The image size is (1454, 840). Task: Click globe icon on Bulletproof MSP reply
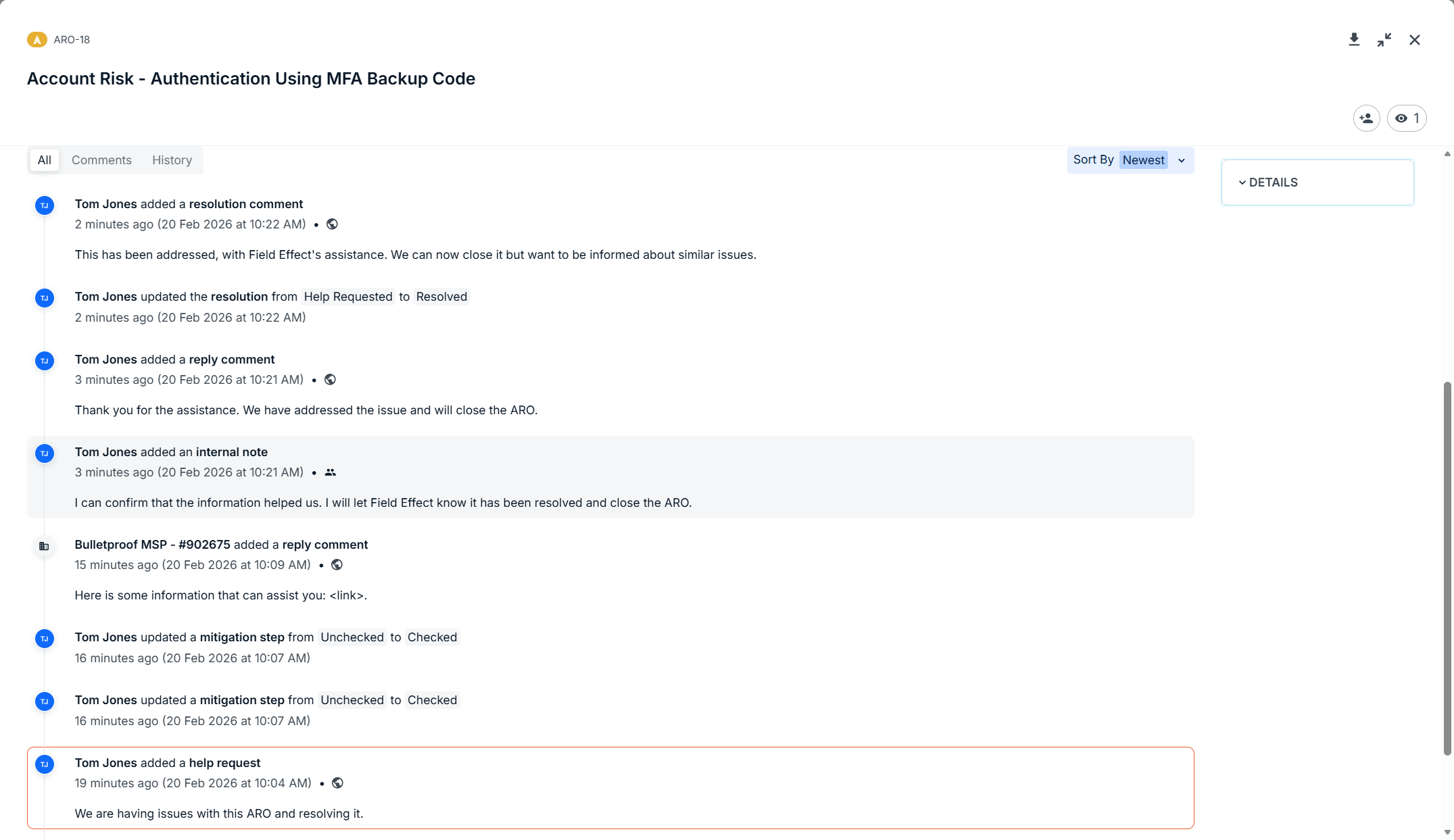pos(337,565)
